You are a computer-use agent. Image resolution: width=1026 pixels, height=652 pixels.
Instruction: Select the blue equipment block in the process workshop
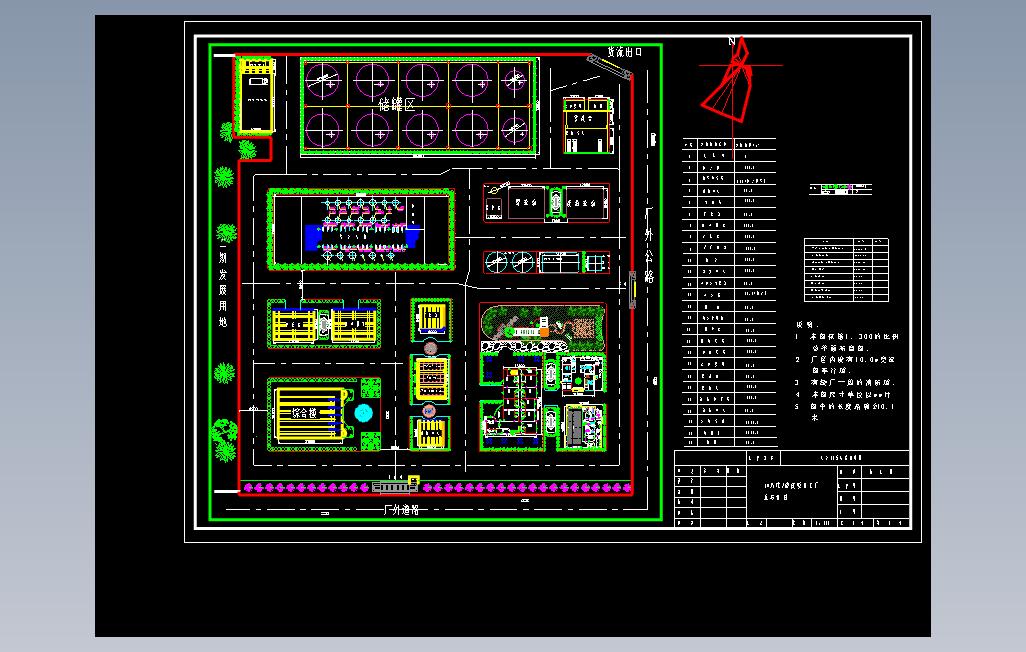(x=313, y=237)
